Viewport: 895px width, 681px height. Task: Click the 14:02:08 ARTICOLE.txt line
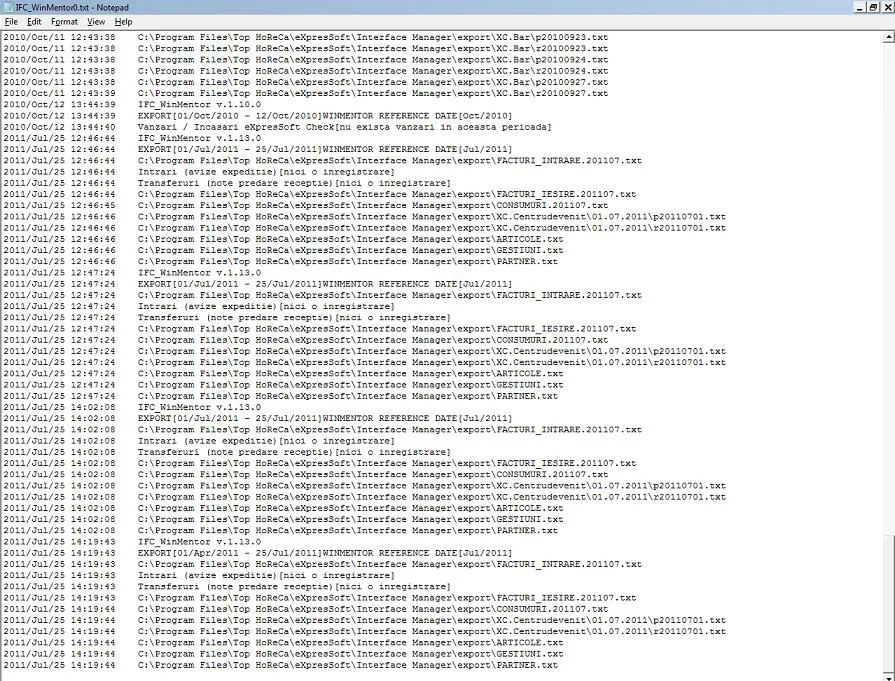284,509
